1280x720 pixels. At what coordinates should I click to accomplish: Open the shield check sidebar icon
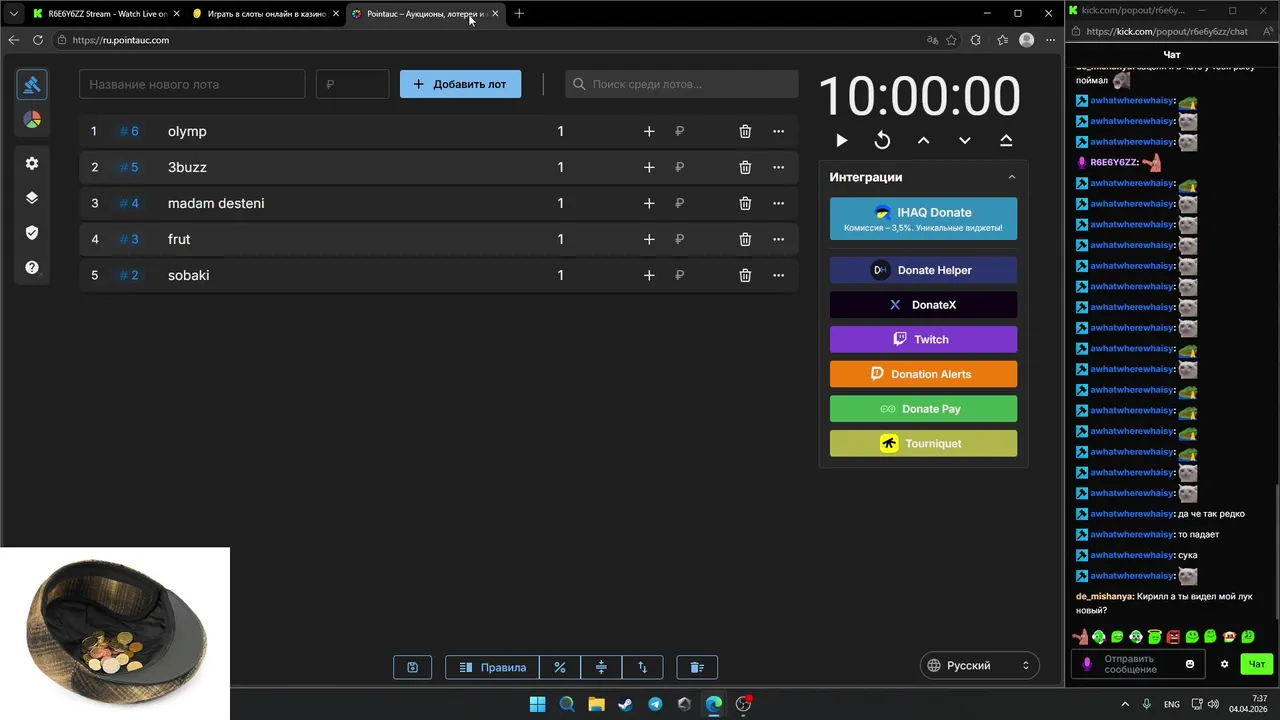(x=32, y=232)
